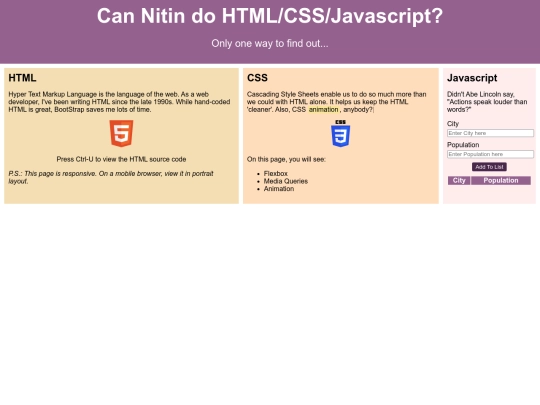The width and height of the screenshot is (540, 405).
Task: Click the On this page, you will see text
Action: point(286,159)
